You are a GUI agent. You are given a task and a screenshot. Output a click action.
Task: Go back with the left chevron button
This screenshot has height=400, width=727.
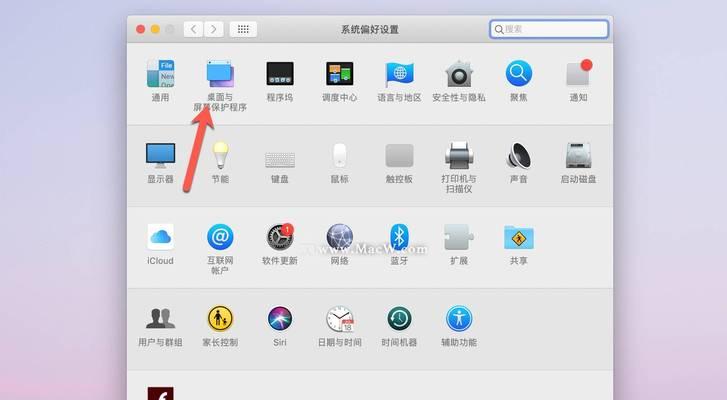193,29
